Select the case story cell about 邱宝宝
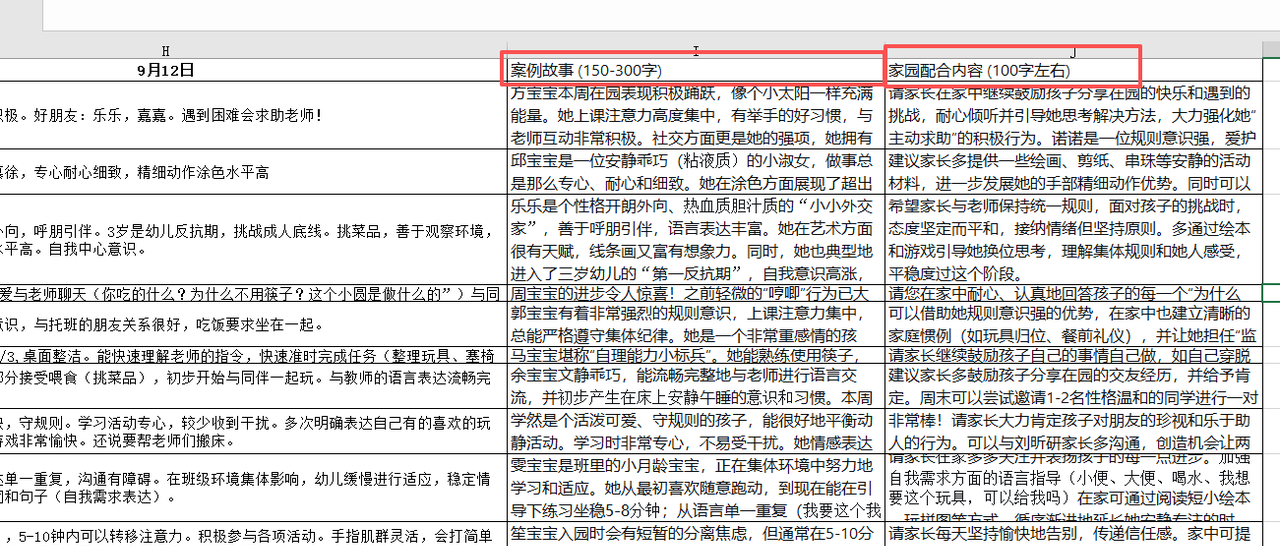The width and height of the screenshot is (1280, 546). point(696,172)
